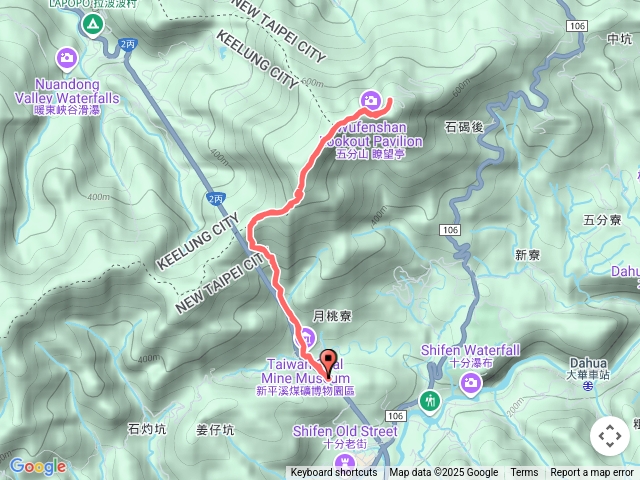Select the red route endpoint pin
Viewport: 640px width, 480px height.
[328, 364]
